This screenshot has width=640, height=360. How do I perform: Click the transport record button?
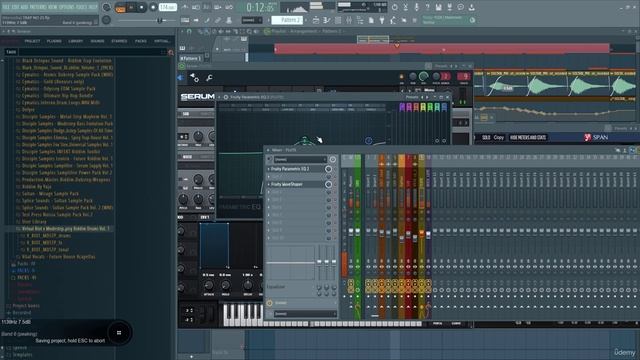pos(153,7)
